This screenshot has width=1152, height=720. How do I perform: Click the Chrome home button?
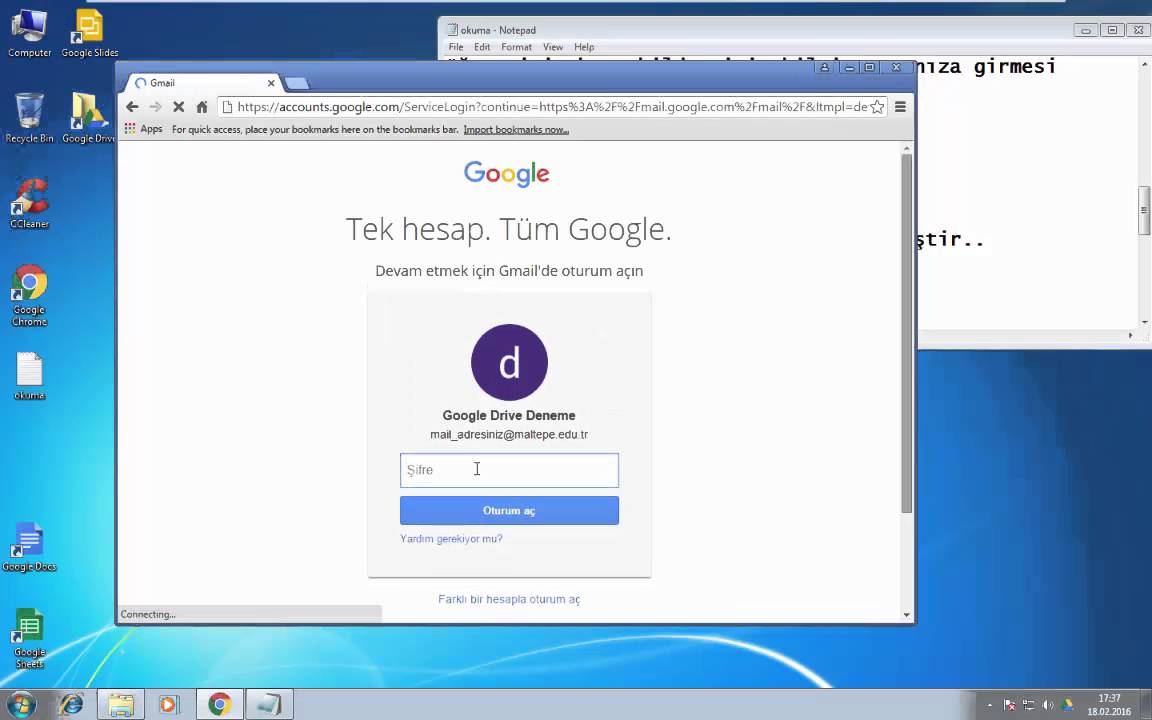[x=201, y=107]
